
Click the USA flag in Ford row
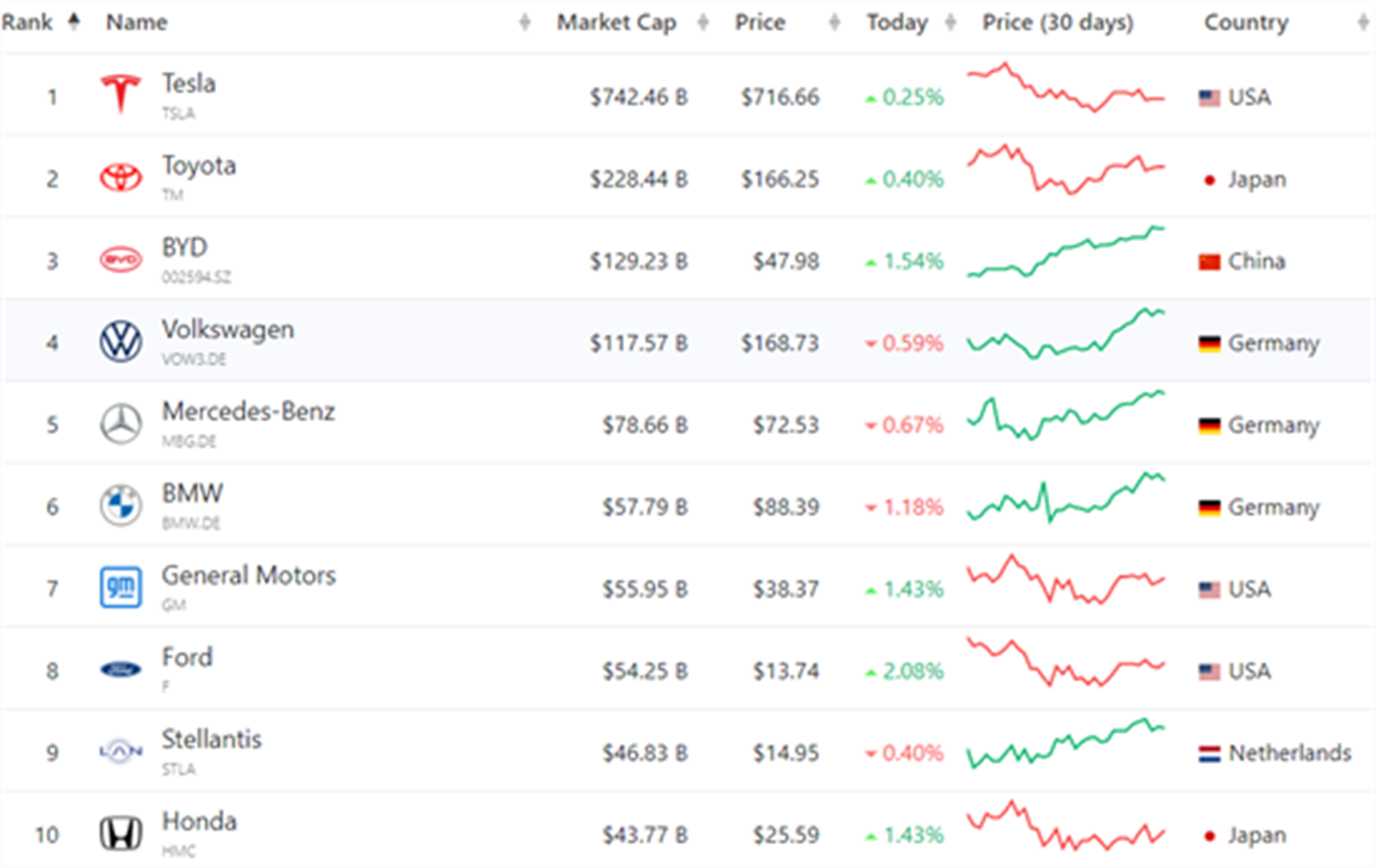(x=1209, y=671)
